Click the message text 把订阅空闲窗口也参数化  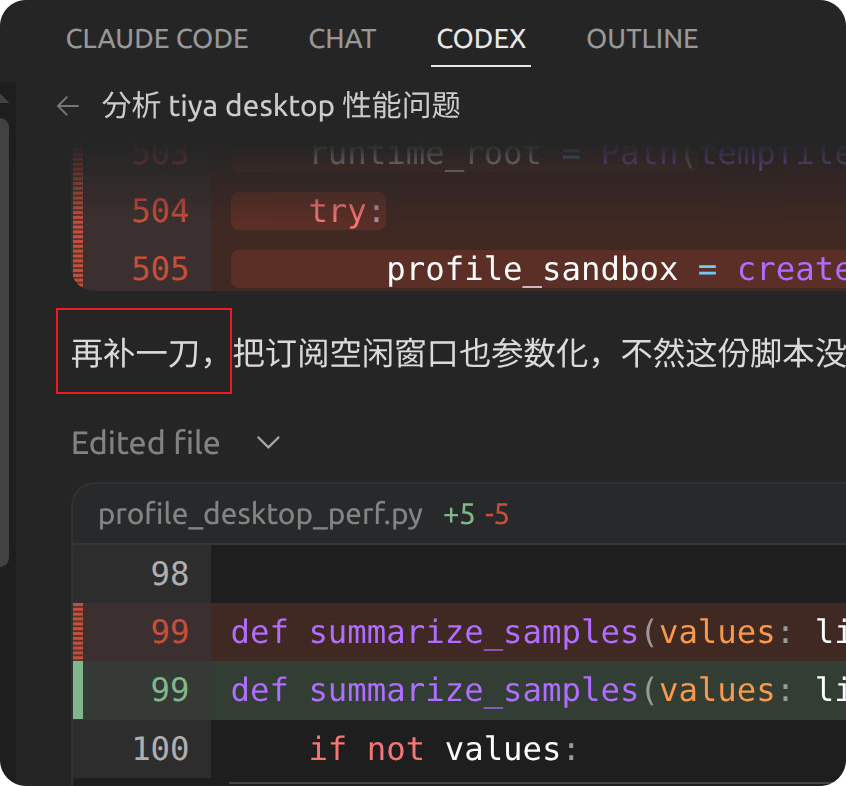pos(411,354)
